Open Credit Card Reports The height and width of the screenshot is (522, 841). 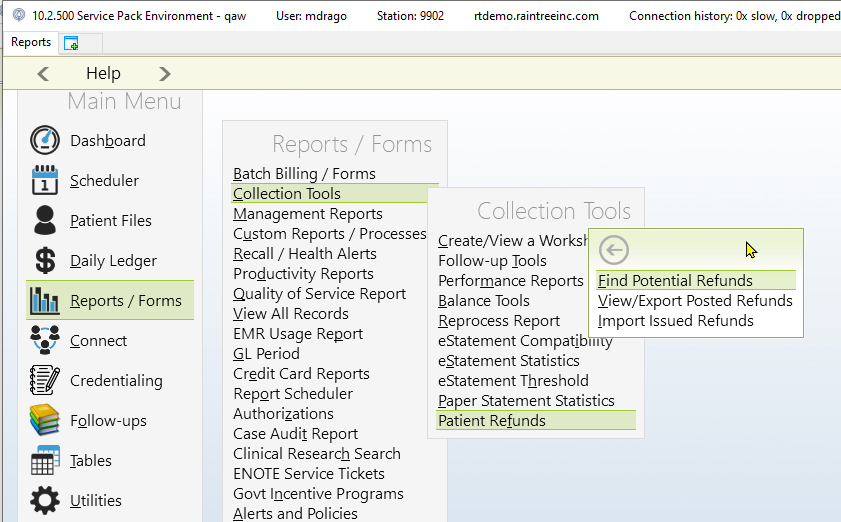click(x=301, y=374)
